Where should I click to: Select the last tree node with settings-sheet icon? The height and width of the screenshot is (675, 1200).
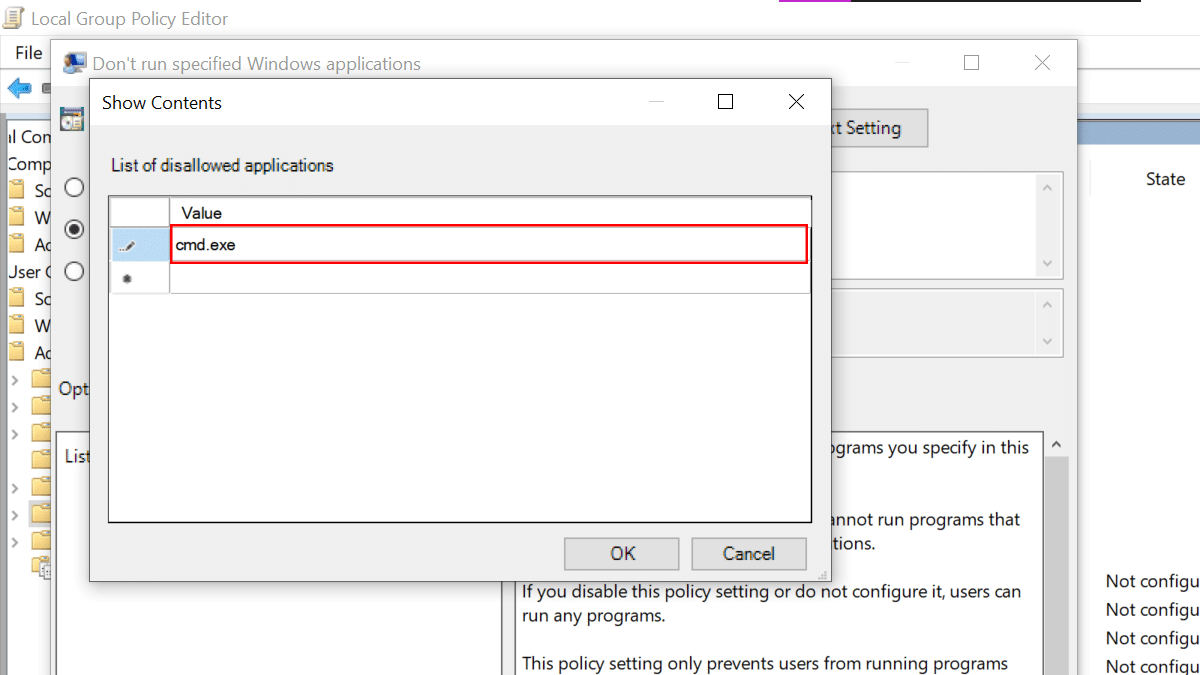41,567
